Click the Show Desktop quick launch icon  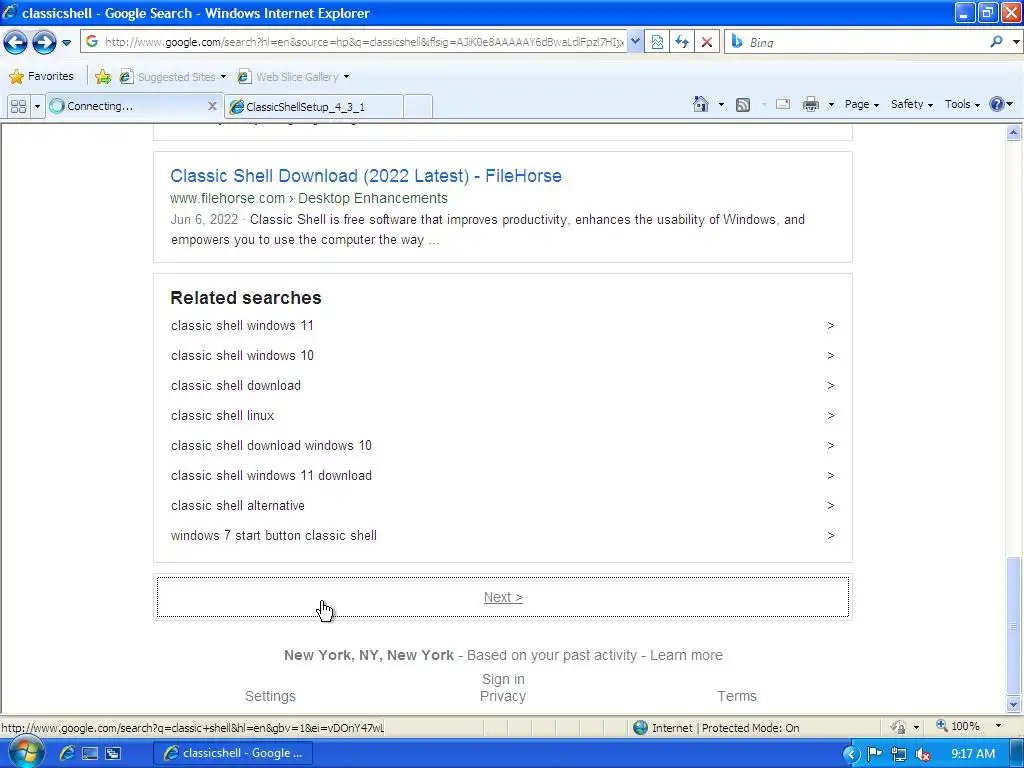click(89, 753)
